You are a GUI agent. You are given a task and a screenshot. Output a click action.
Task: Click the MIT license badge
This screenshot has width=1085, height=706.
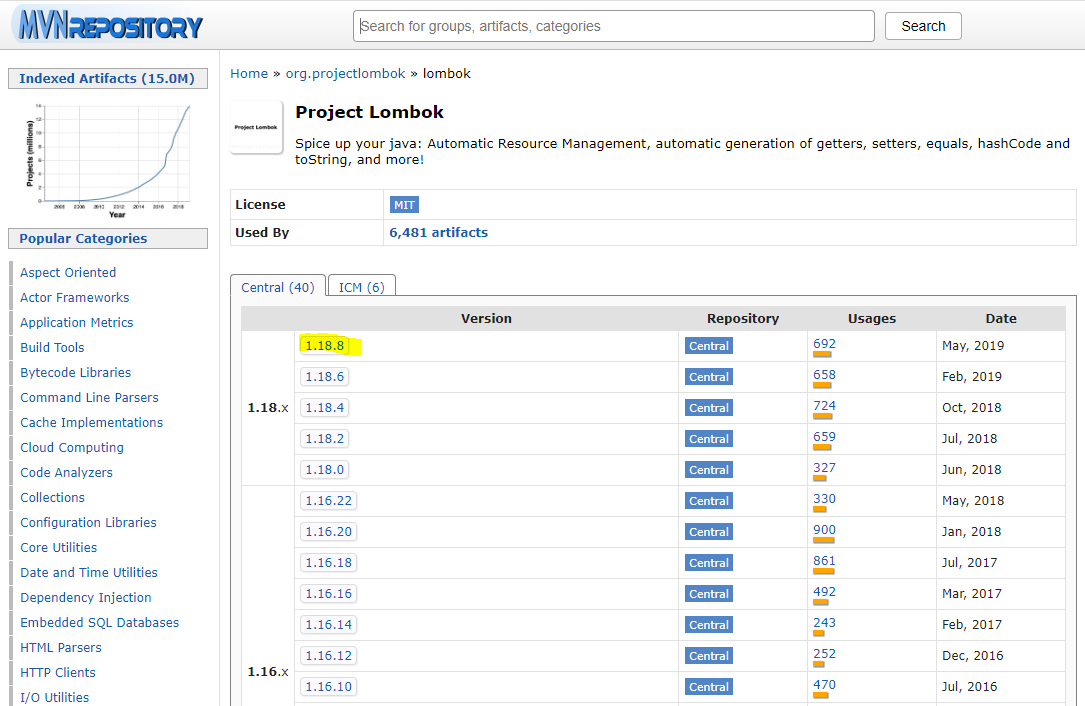click(404, 205)
